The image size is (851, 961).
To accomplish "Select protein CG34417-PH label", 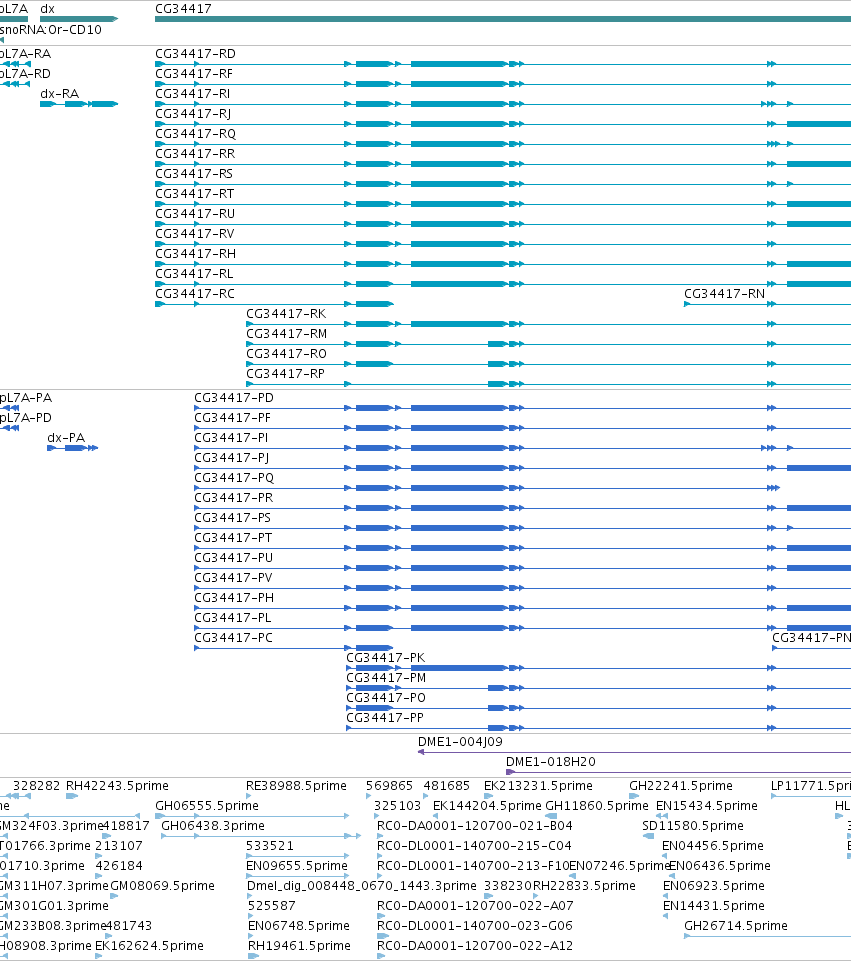I will point(234,598).
